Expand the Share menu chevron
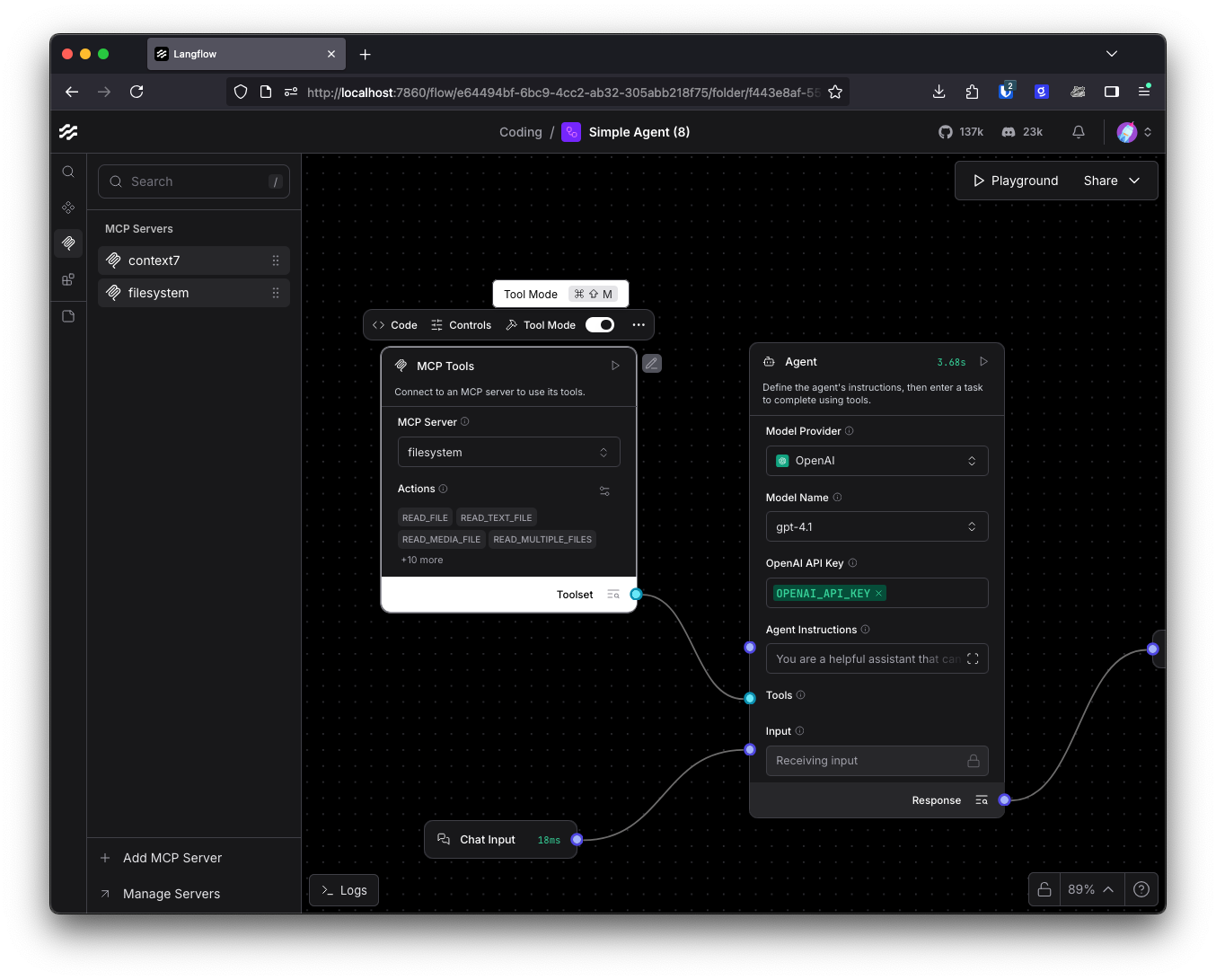Viewport: 1216px width, 980px height. (x=1133, y=180)
